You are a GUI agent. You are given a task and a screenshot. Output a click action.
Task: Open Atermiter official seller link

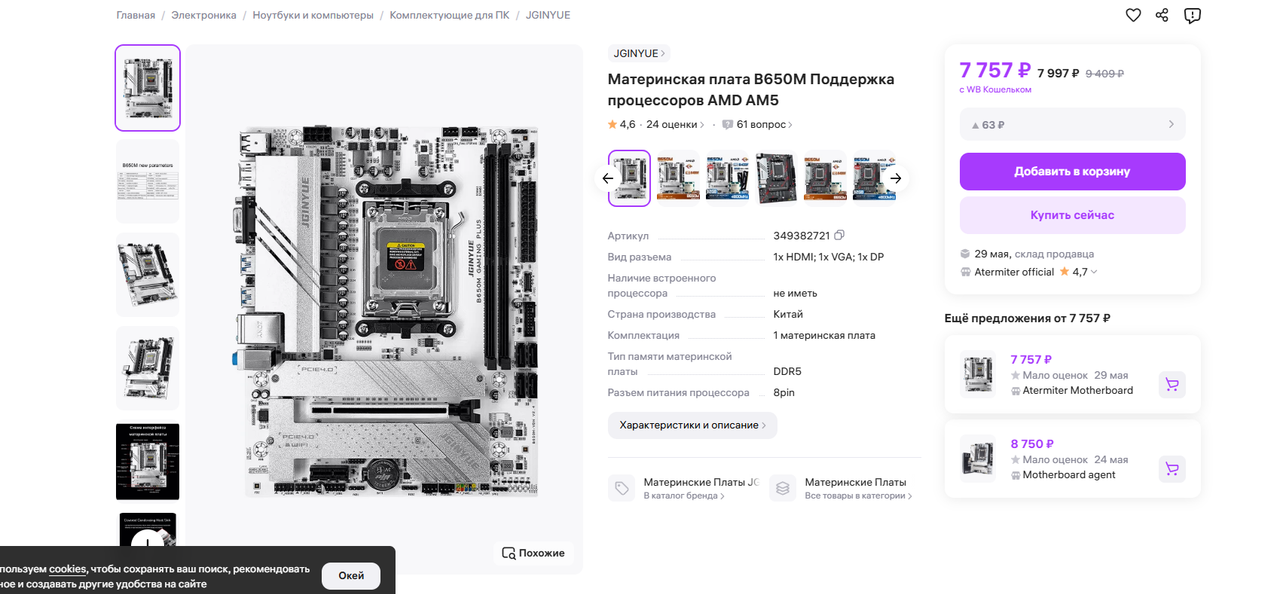click(1014, 272)
